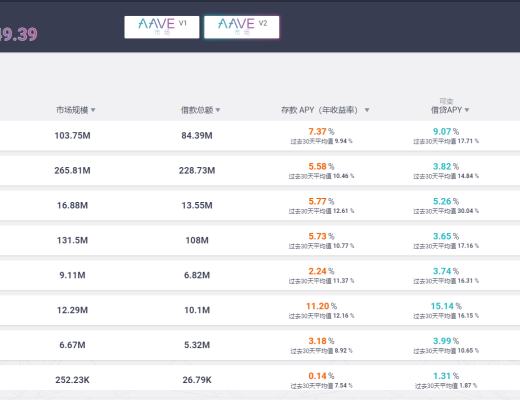Select the 131.5M market size cell
Viewport: 520px width, 400px height.
(72, 240)
